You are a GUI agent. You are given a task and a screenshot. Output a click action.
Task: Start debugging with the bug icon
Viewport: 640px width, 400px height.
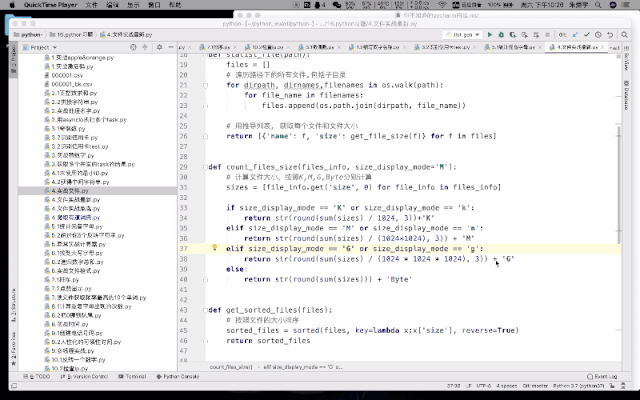coord(501,35)
